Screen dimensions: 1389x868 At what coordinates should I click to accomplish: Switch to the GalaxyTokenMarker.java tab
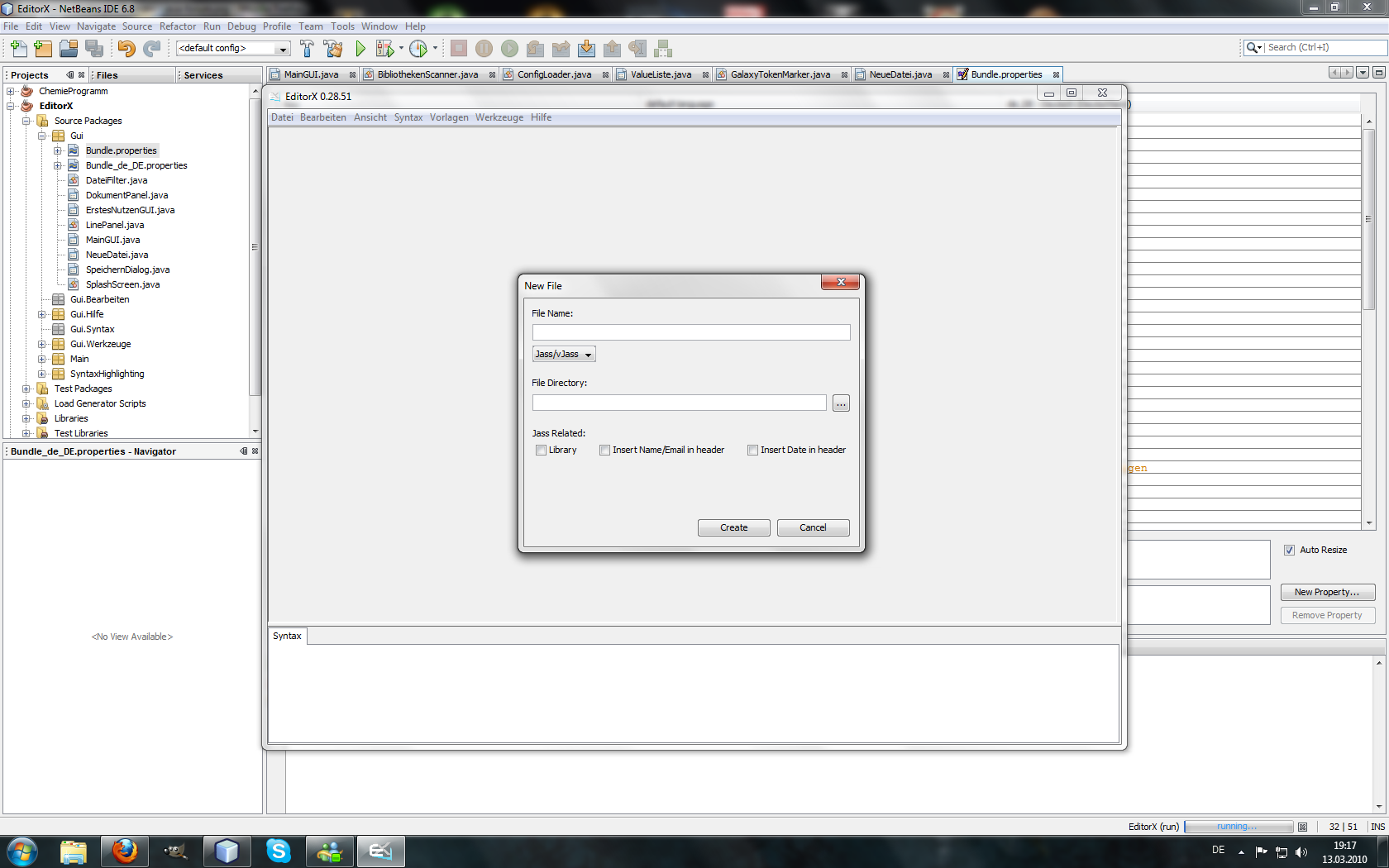(780, 75)
